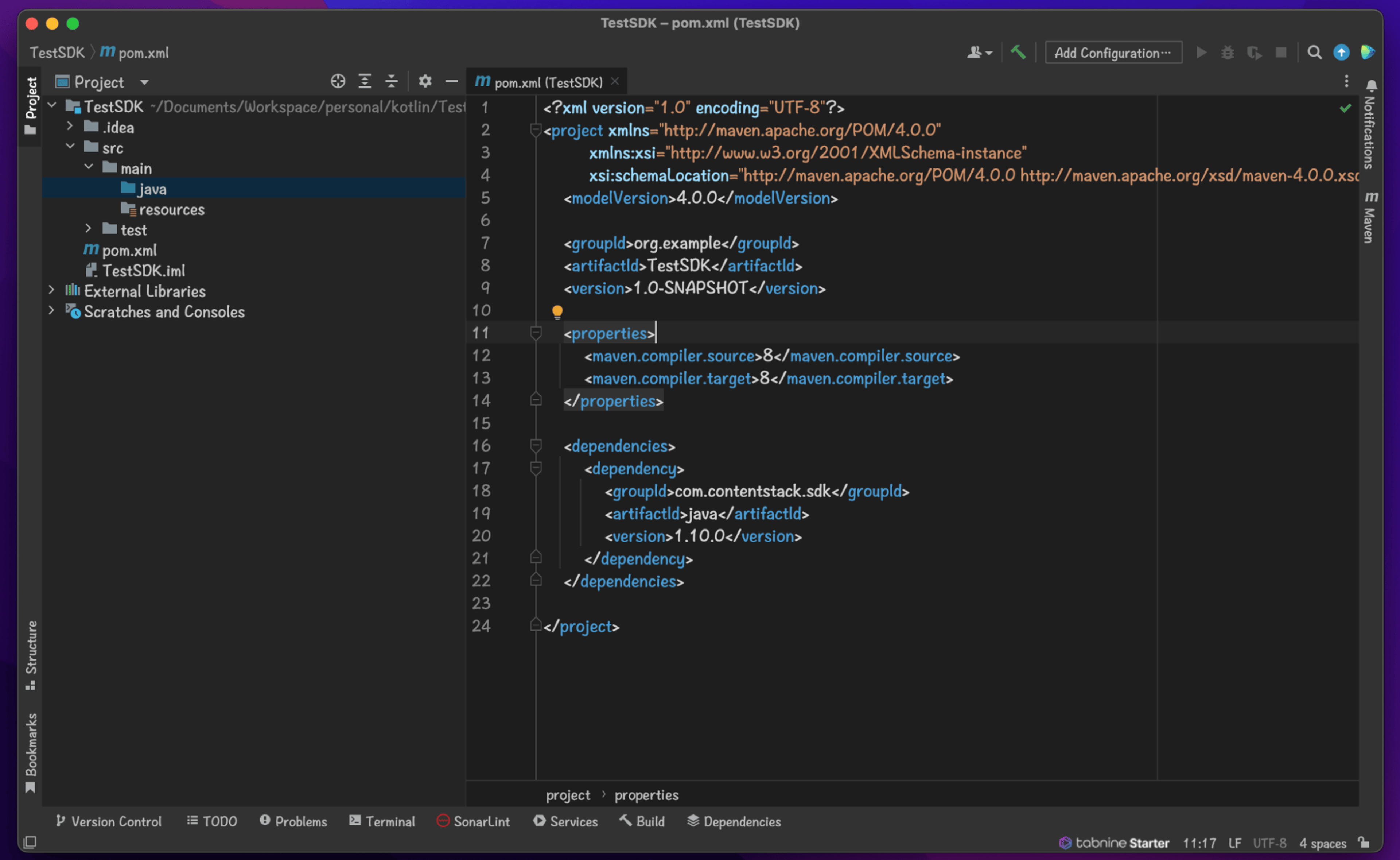This screenshot has height=860, width=1400.
Task: Open the Problems tool window
Action: tap(293, 821)
